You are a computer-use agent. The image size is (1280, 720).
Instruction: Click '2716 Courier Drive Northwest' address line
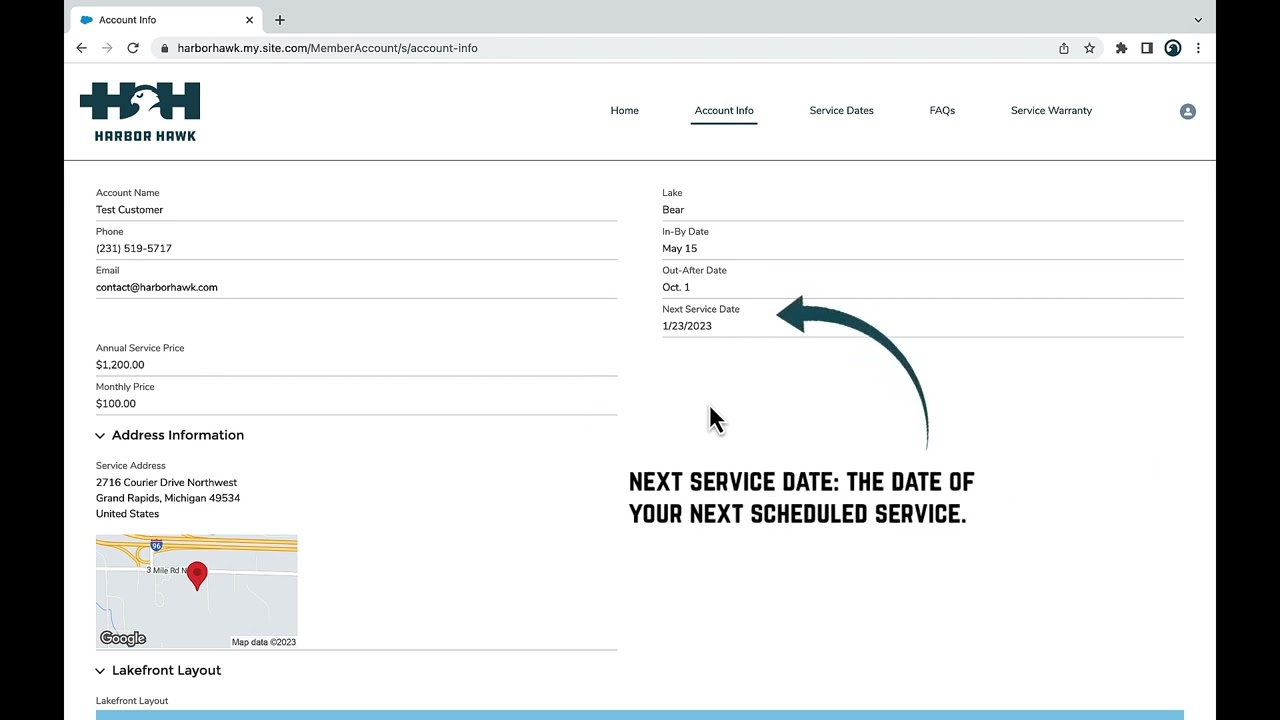click(167, 483)
